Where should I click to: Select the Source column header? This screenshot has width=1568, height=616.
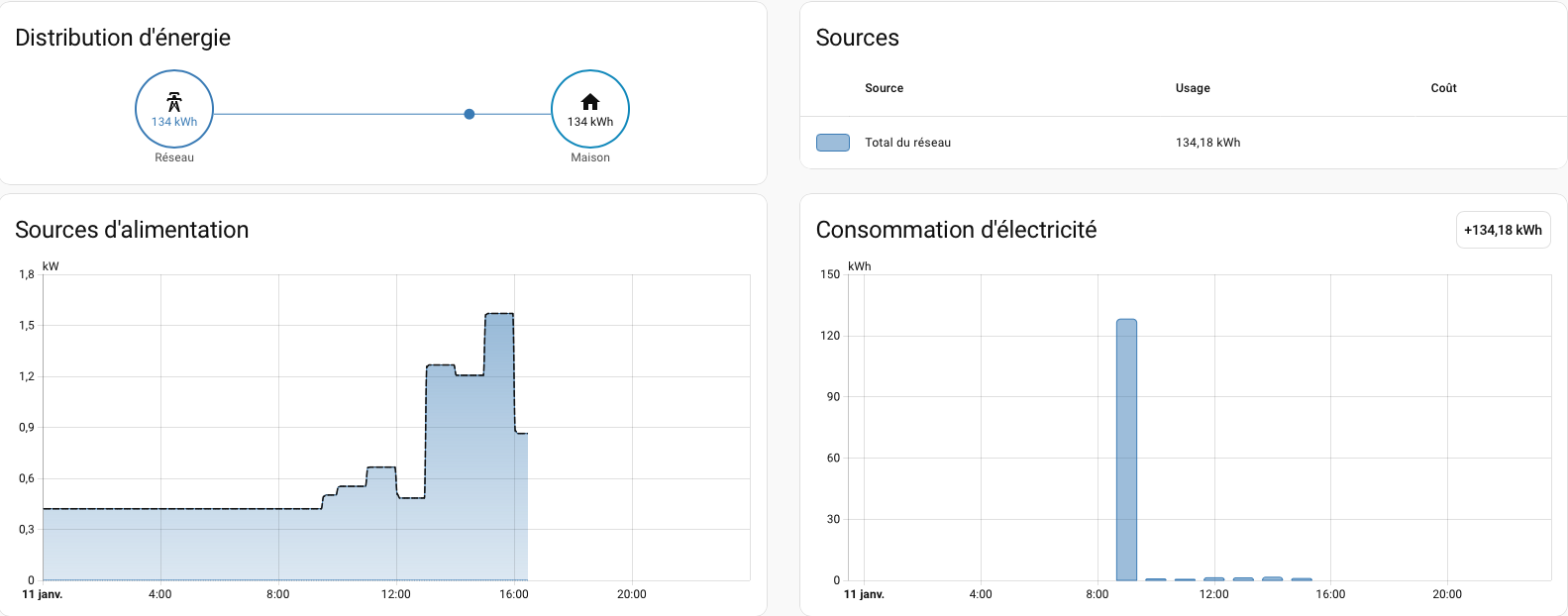(x=884, y=88)
